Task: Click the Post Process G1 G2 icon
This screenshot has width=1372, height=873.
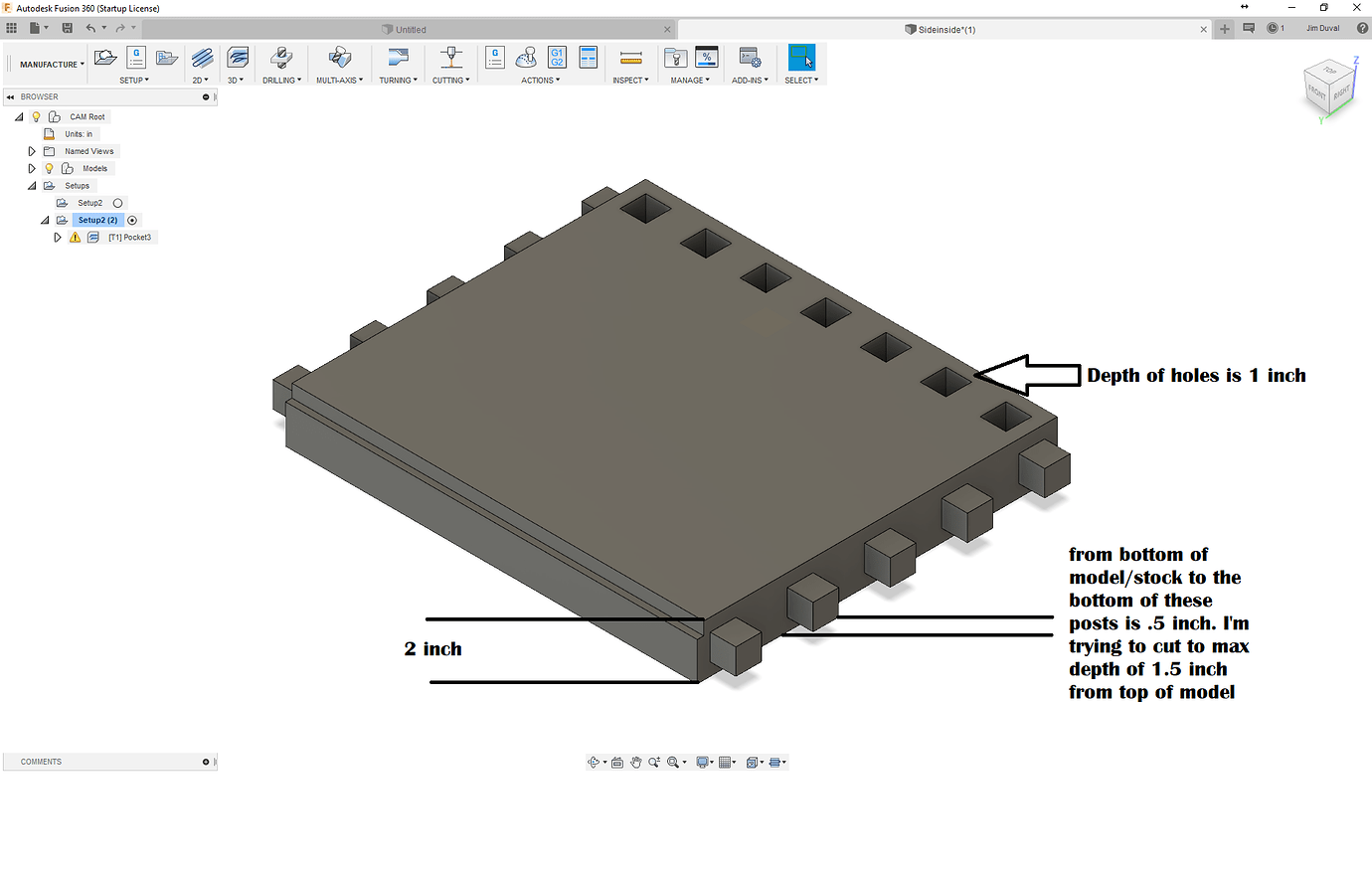Action: (557, 57)
